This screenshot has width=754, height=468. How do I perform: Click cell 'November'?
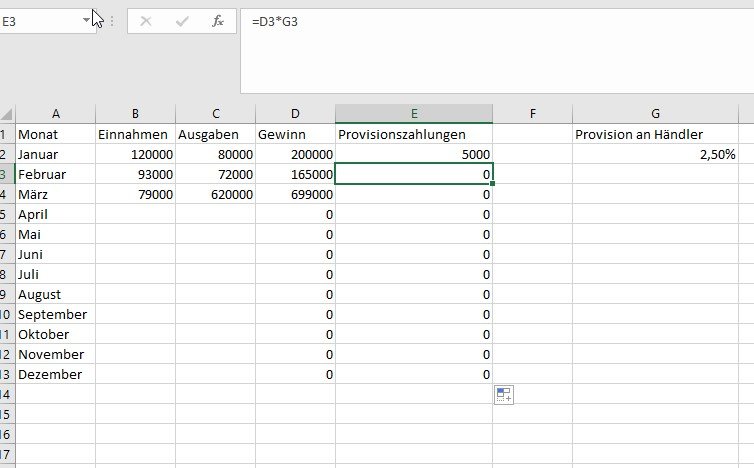pos(56,354)
